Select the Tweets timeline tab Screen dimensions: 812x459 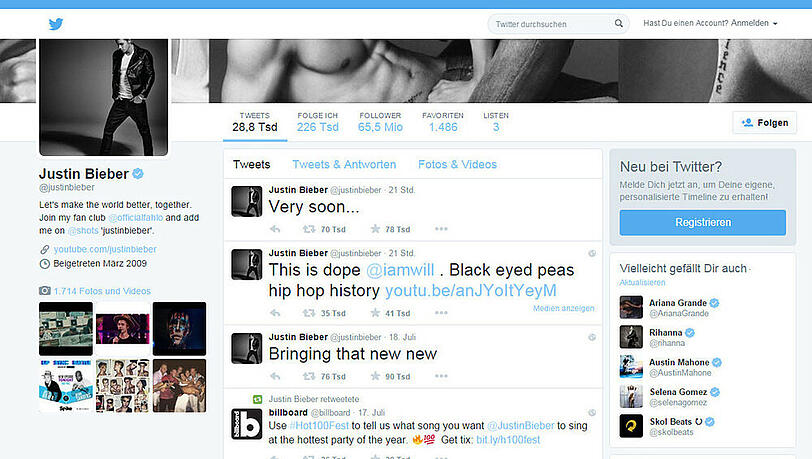click(252, 164)
